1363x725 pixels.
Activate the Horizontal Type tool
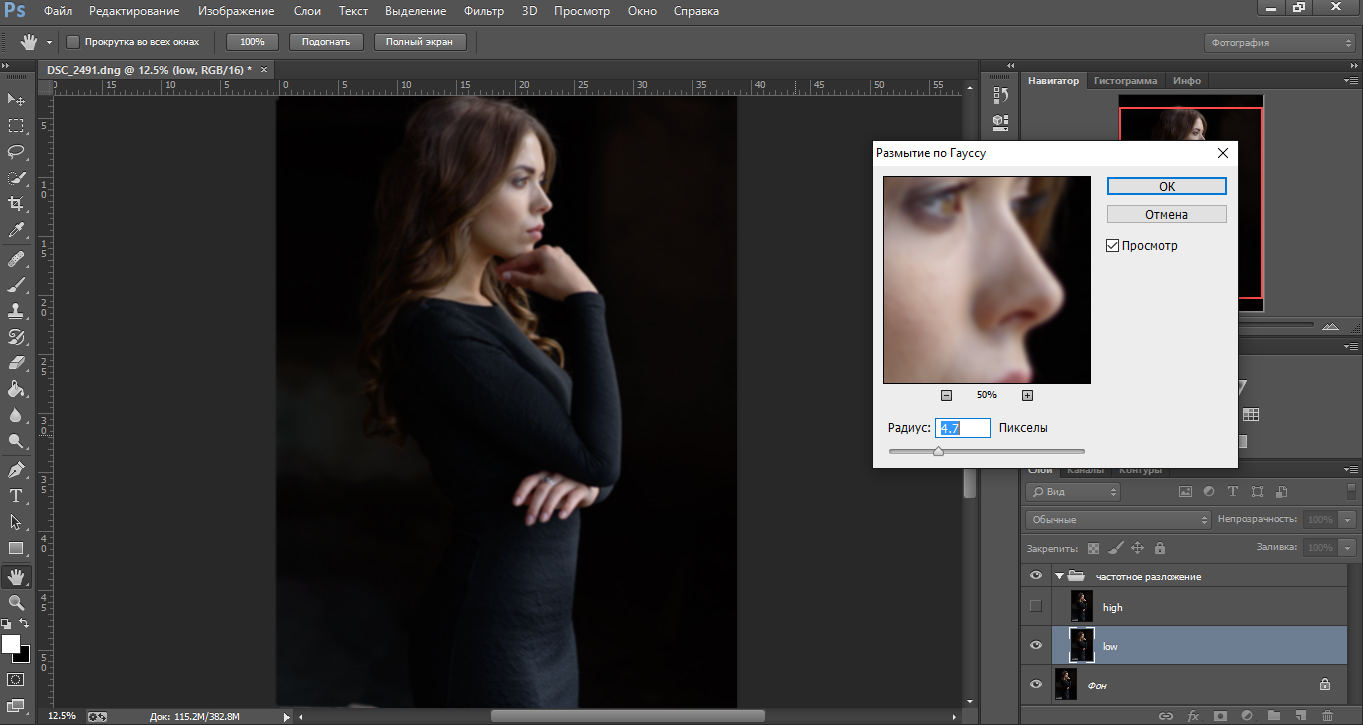(x=16, y=495)
